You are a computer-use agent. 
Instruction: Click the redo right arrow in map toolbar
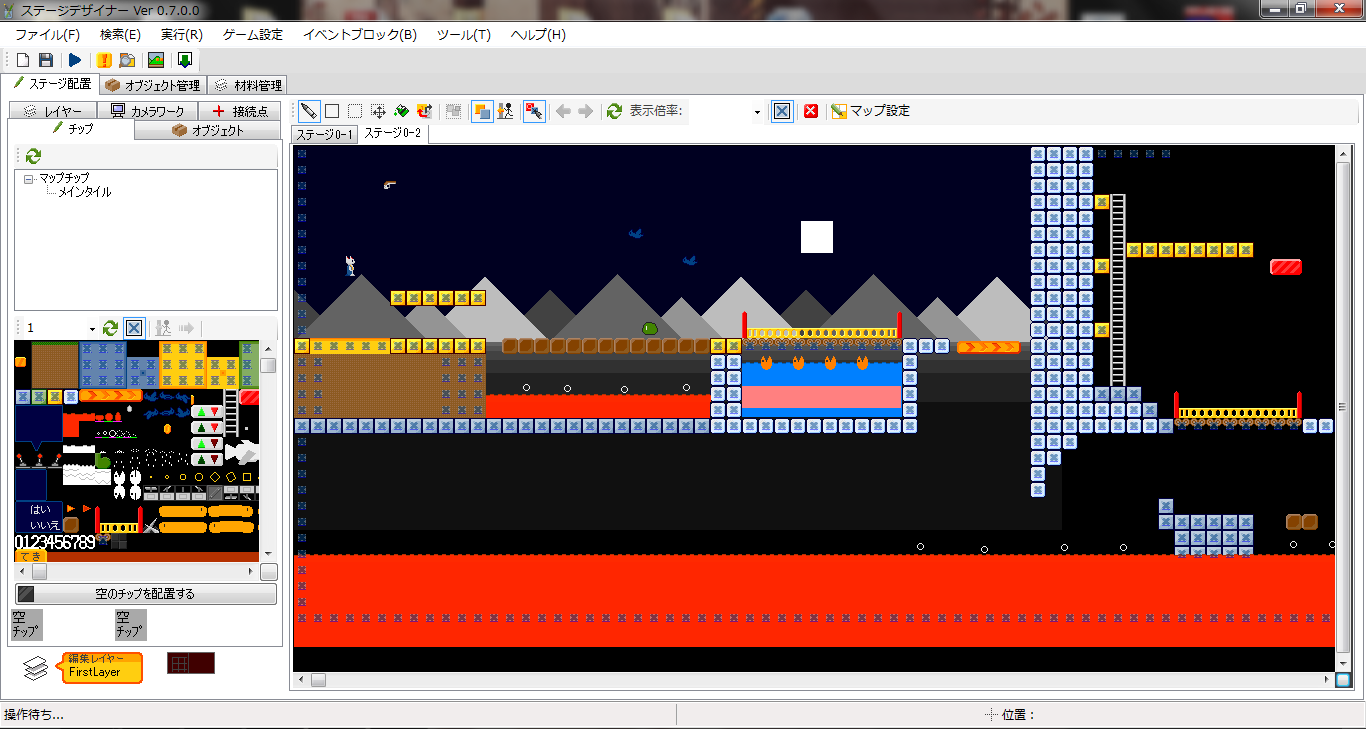click(586, 111)
